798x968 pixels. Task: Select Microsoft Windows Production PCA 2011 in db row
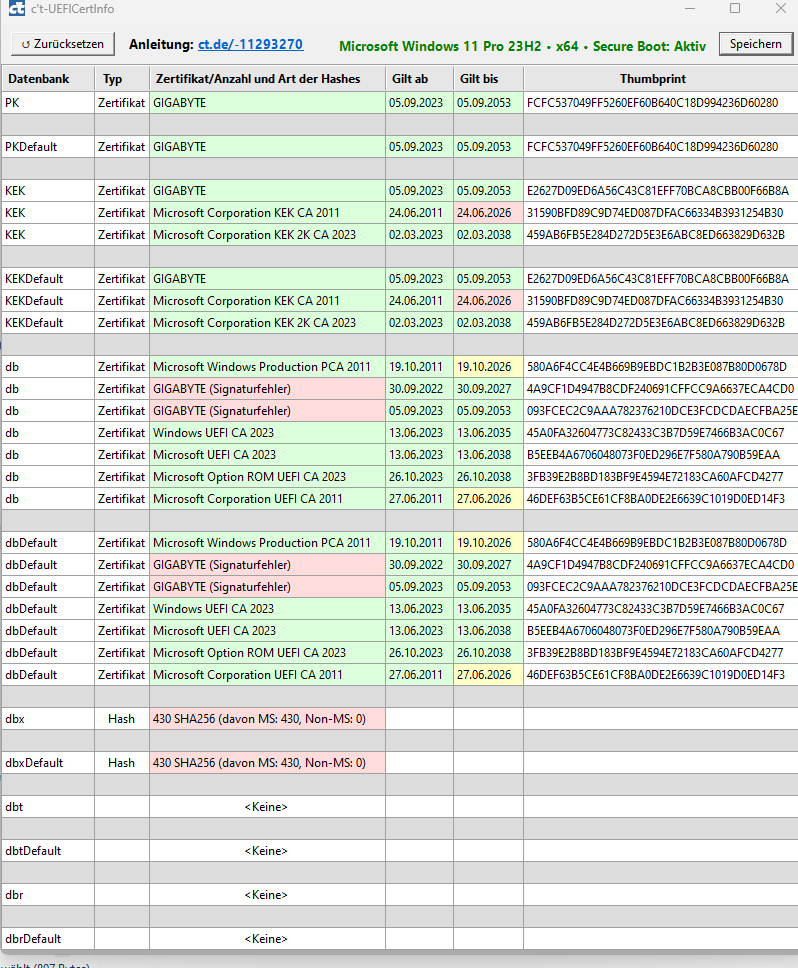pos(267,367)
